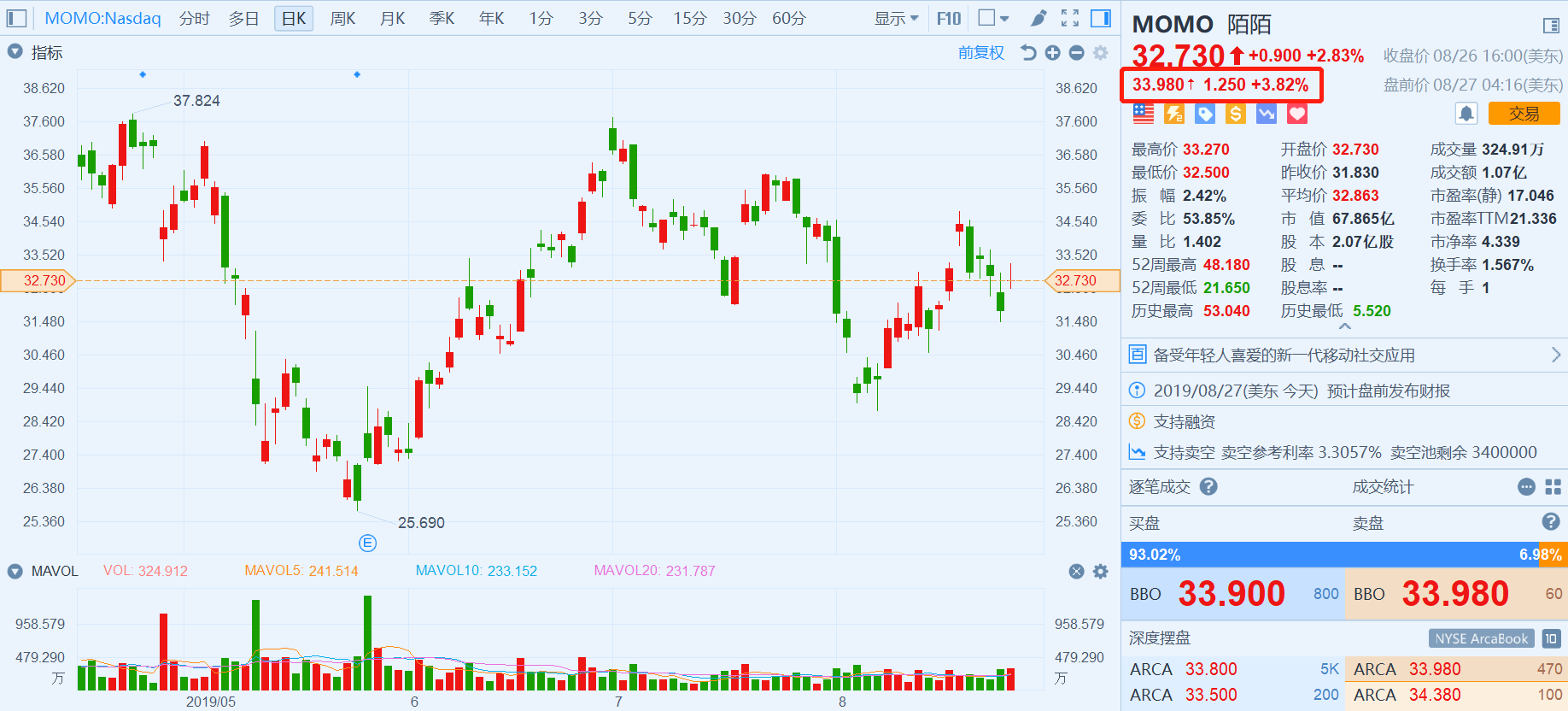The width and height of the screenshot is (1568, 711).
Task: Switch chart to 15分 interval
Action: pyautogui.click(x=690, y=18)
